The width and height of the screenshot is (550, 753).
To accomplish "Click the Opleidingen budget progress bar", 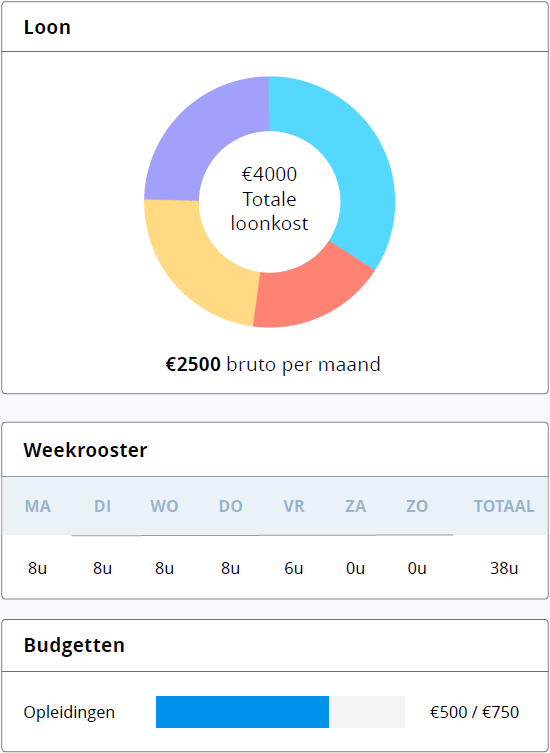I will tap(281, 712).
